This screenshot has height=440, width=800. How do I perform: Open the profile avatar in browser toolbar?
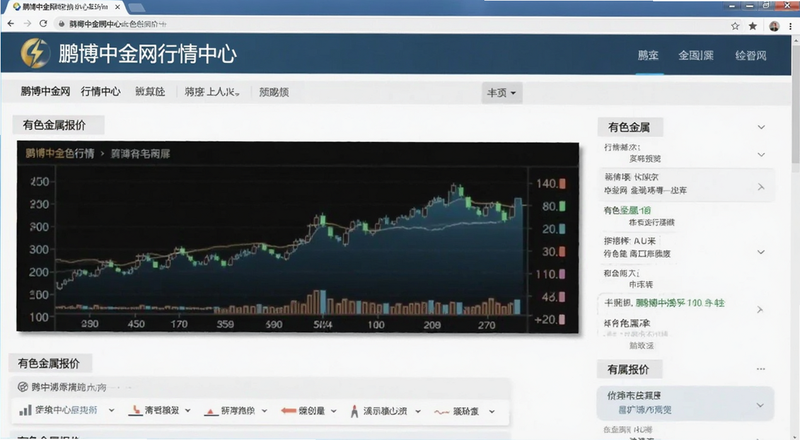pos(774,26)
